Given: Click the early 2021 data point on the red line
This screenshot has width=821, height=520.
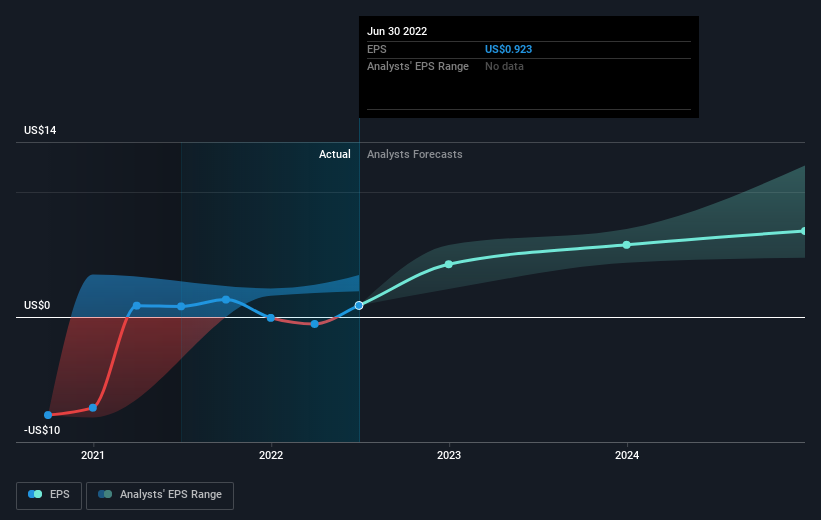Looking at the screenshot, I should [93, 408].
